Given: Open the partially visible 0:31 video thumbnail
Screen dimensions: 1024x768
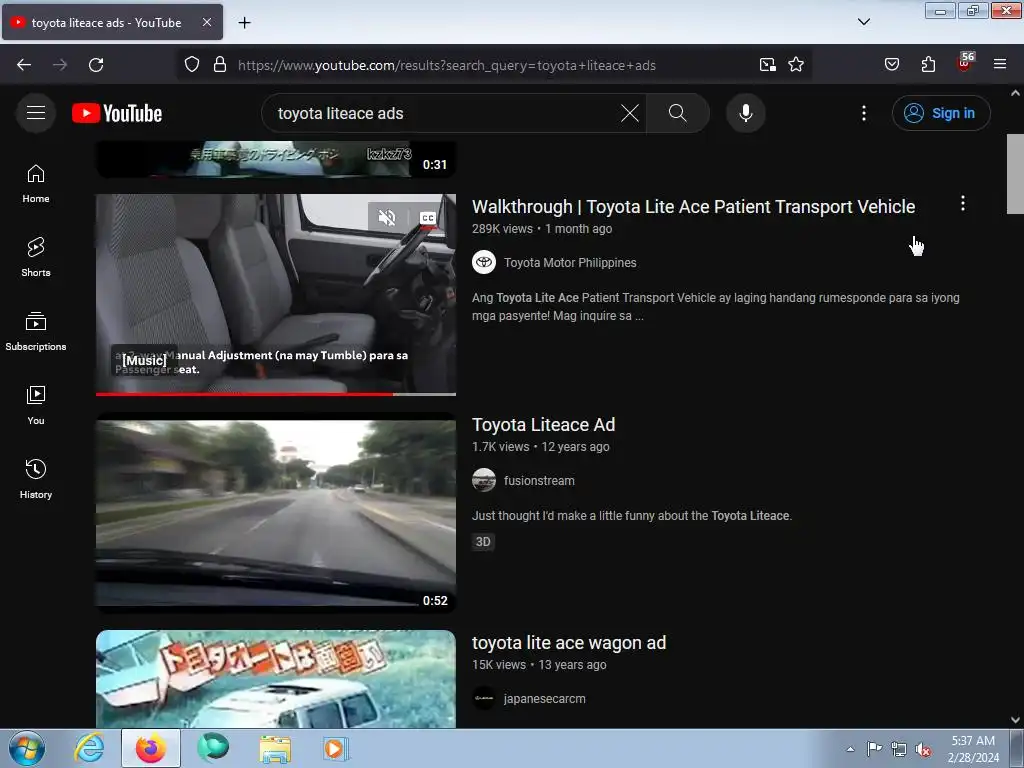Looking at the screenshot, I should (276, 159).
